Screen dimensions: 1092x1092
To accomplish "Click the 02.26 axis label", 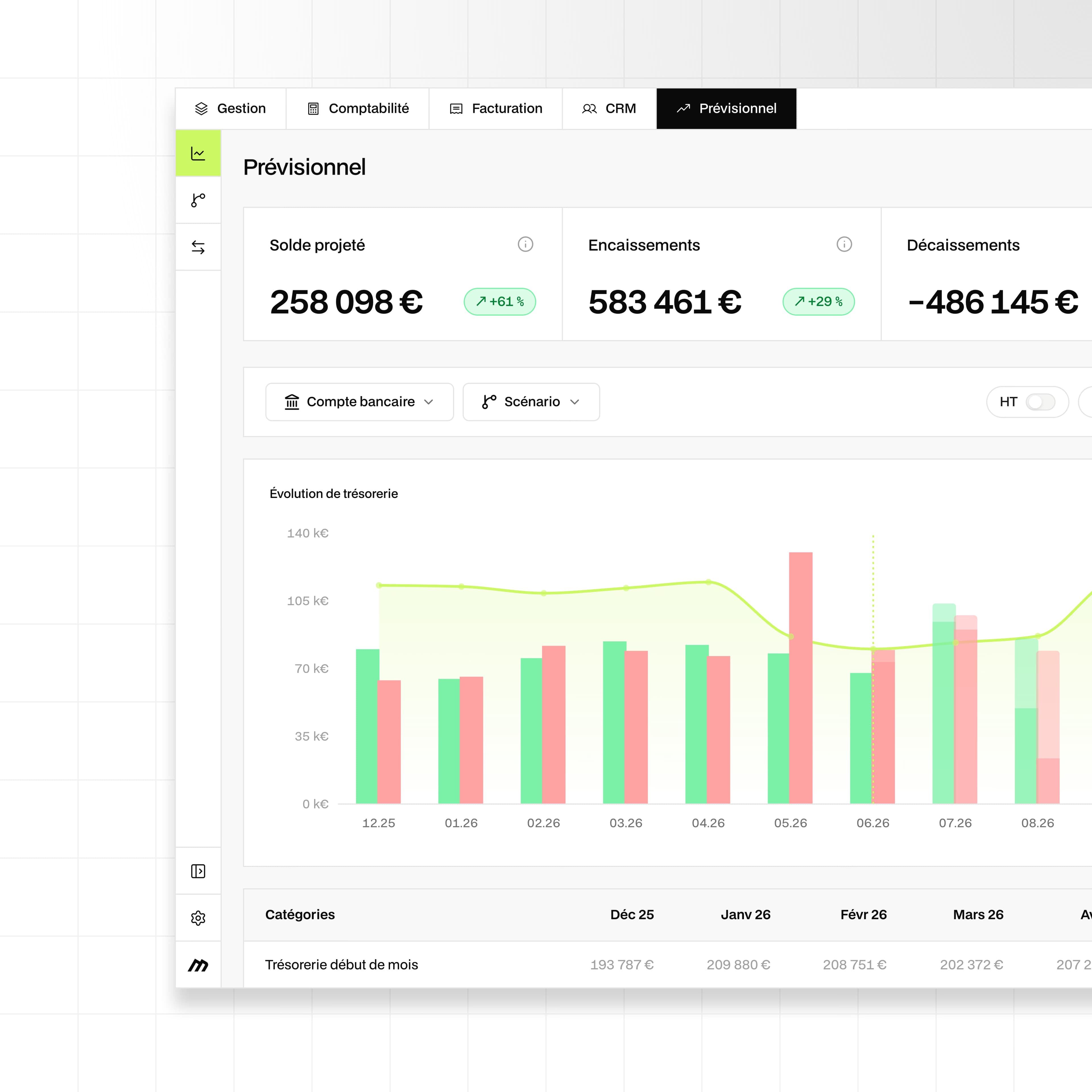I will (543, 823).
